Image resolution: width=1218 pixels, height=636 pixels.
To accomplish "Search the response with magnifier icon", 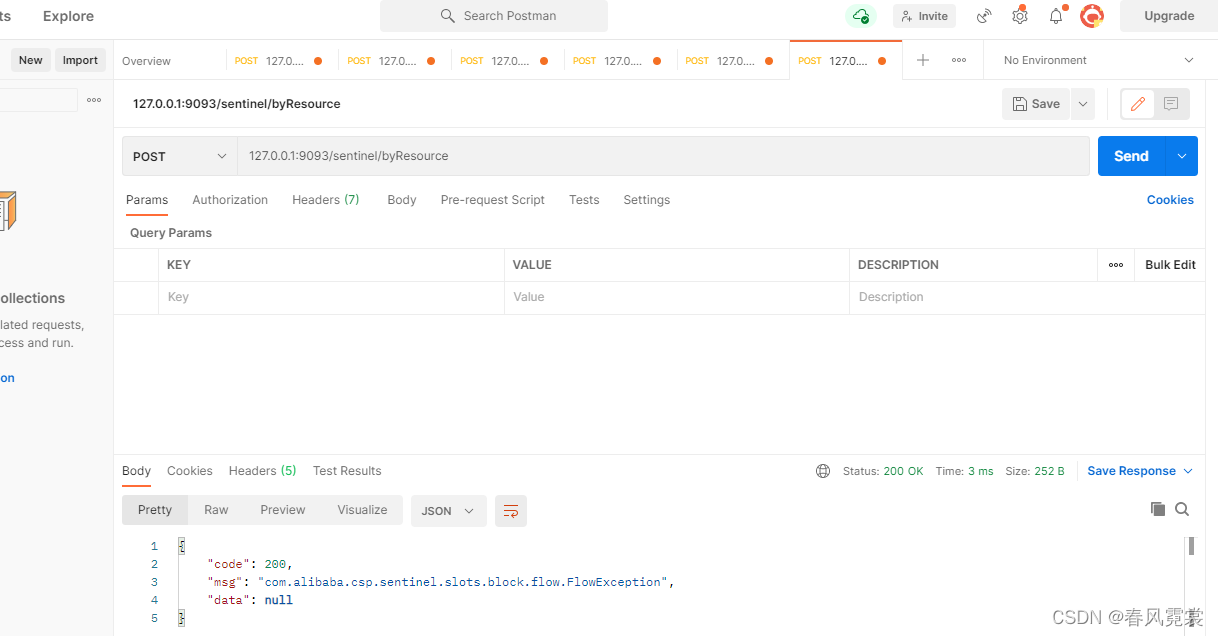I will [x=1182, y=509].
